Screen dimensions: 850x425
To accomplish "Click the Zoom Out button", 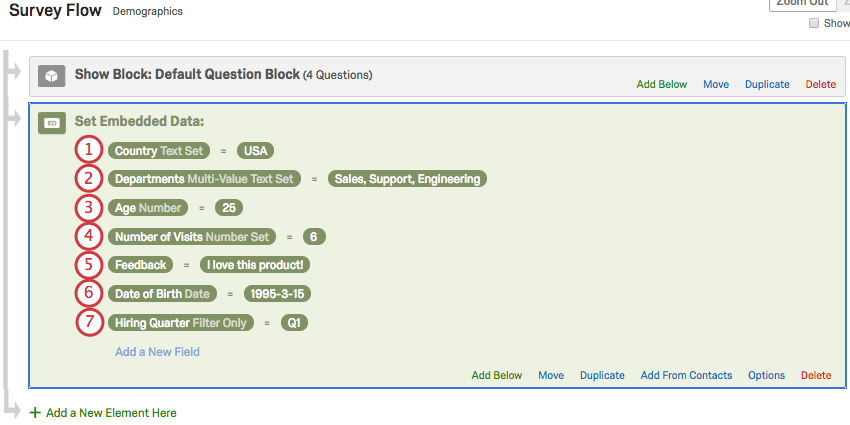I will tap(803, 3).
